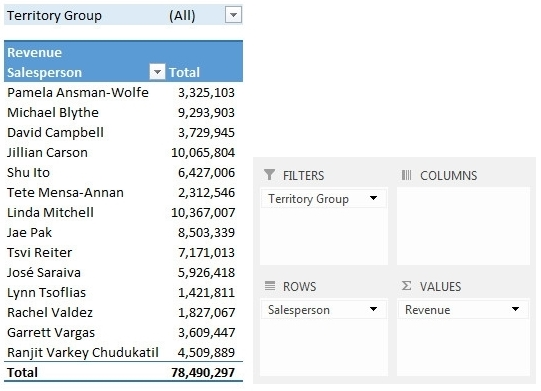Expand Salesperson field options in ROWS
This screenshot has height=391, width=541.
pos(373,309)
